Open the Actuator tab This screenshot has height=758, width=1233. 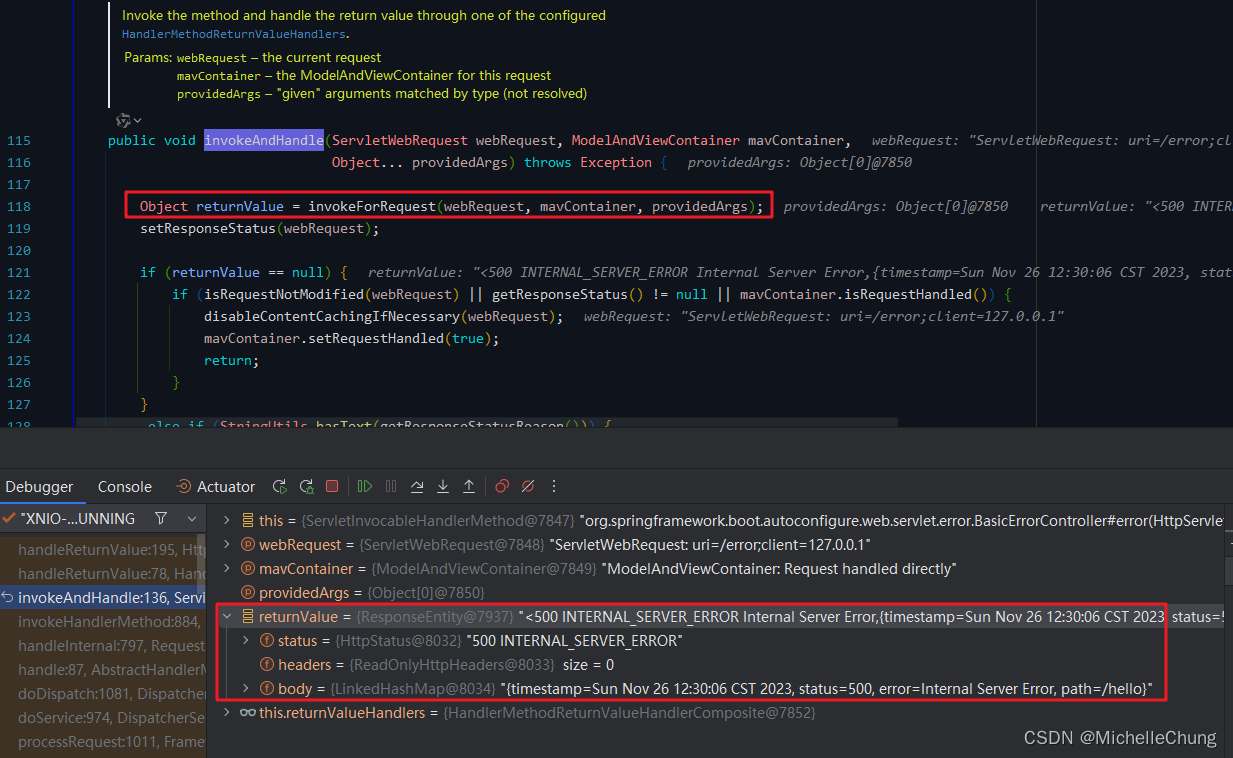[215, 487]
